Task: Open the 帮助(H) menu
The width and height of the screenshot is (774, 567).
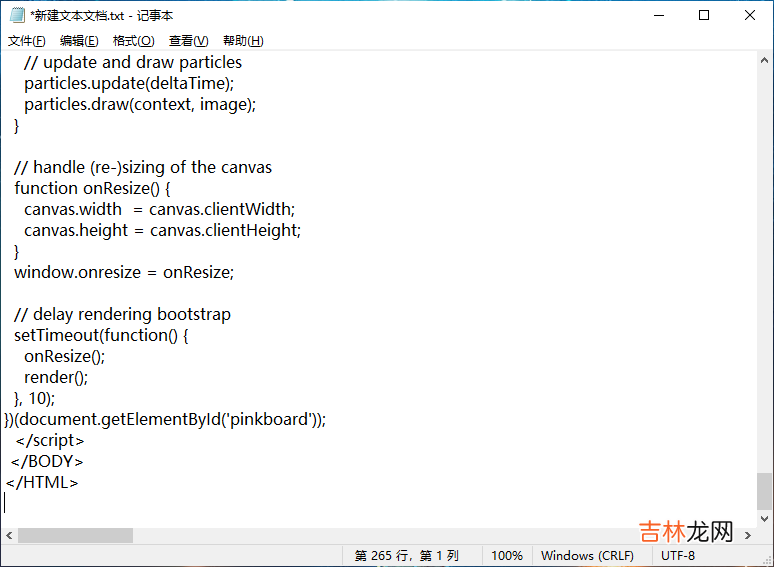Action: [x=243, y=41]
